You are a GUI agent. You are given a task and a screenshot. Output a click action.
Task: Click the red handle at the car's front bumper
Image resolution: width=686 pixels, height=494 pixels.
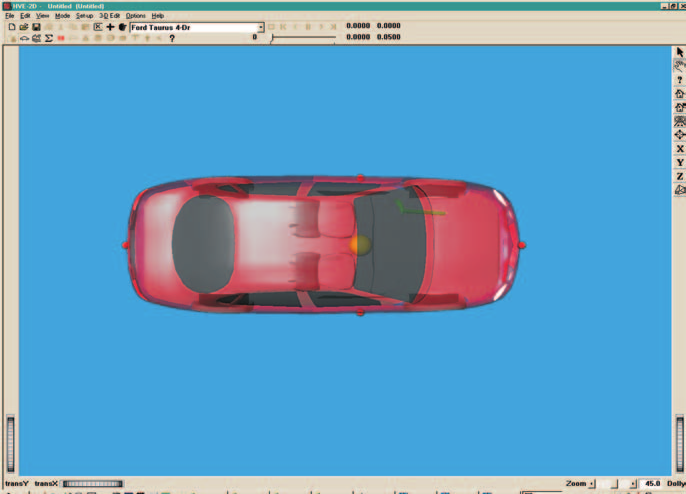coord(522,245)
